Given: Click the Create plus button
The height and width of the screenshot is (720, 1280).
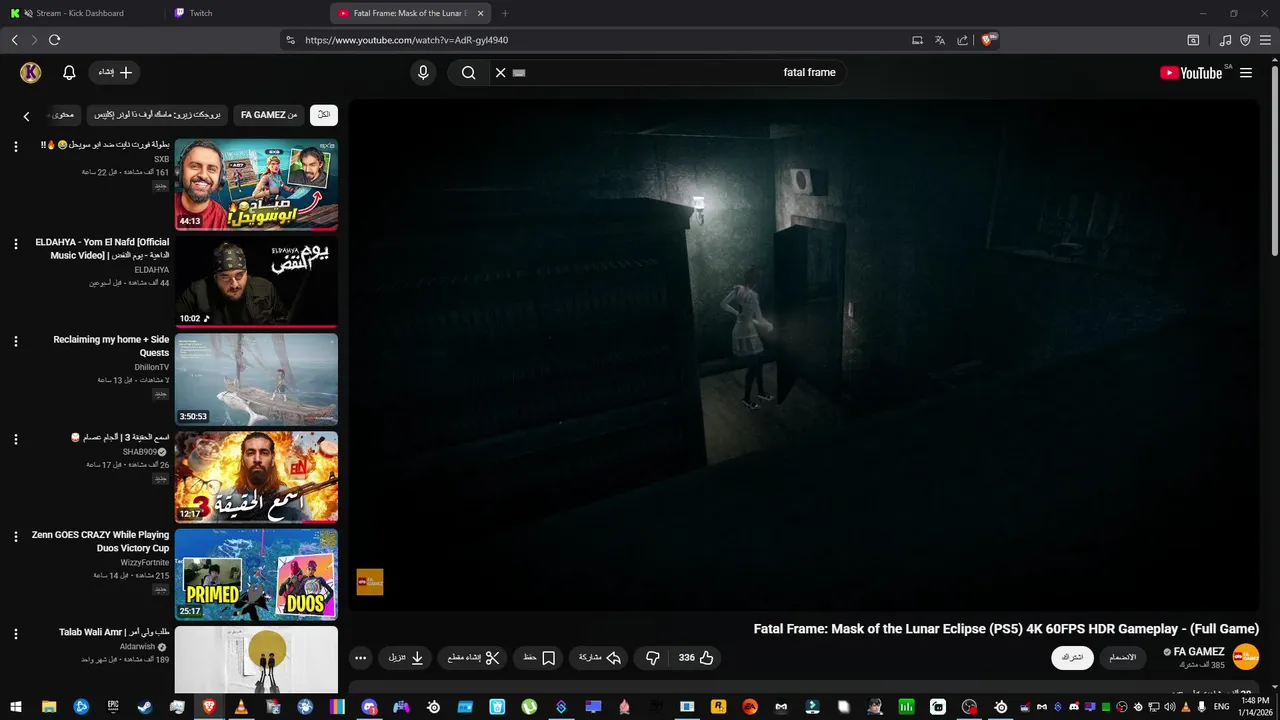Looking at the screenshot, I should point(115,72).
